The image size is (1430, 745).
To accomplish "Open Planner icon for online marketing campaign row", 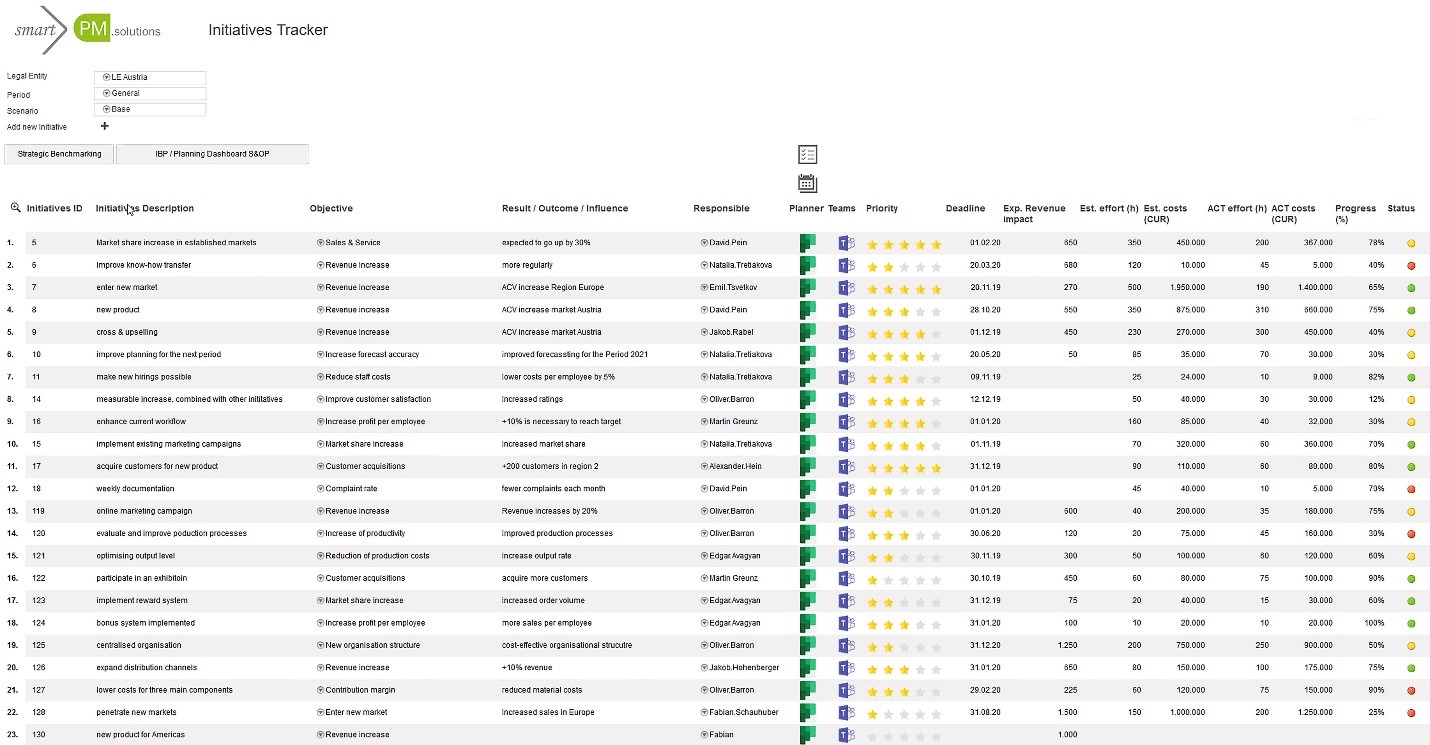I will 807,511.
